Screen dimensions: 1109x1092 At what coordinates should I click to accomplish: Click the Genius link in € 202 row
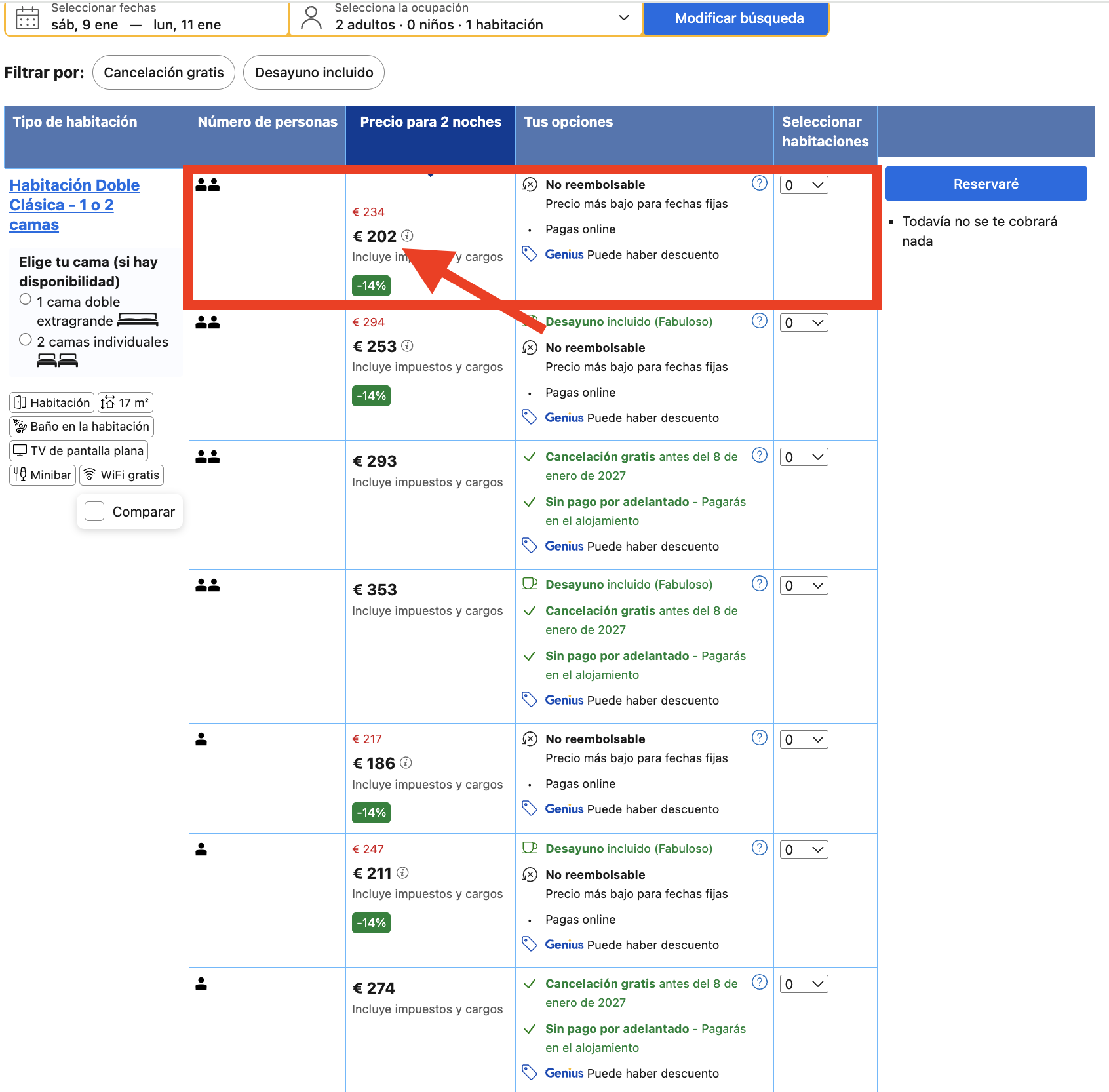click(564, 254)
